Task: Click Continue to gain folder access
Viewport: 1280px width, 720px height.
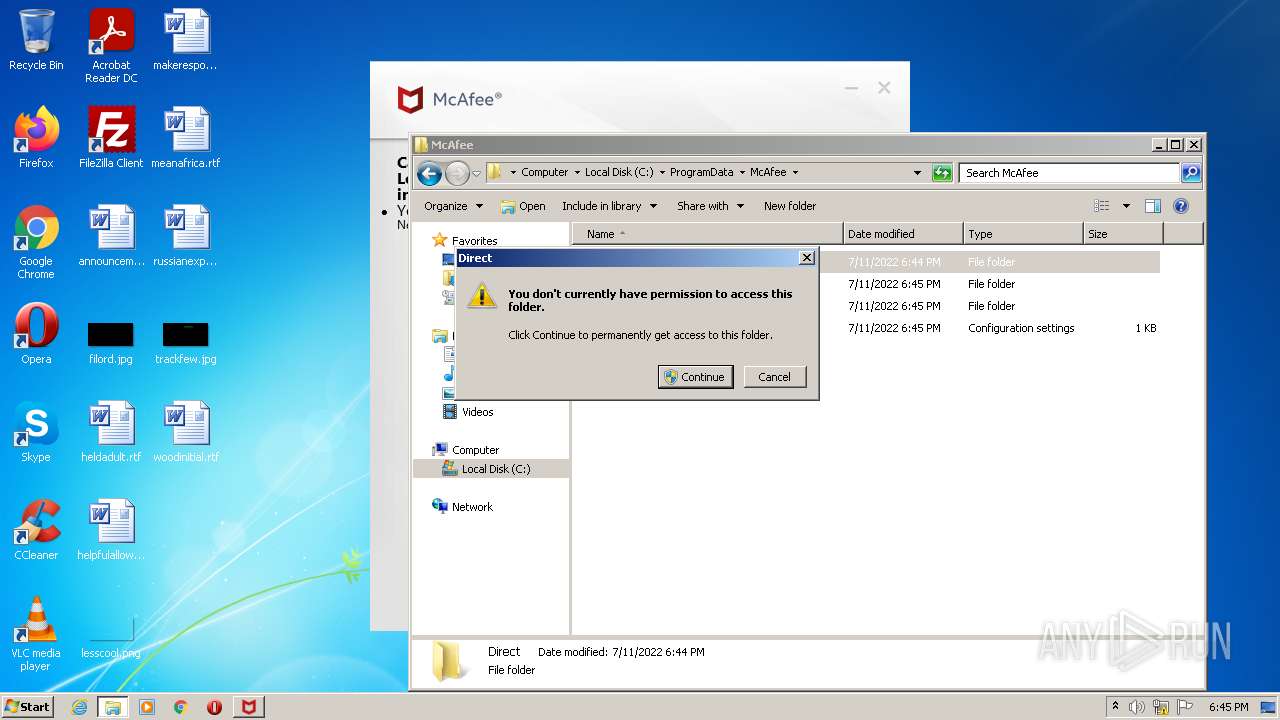Action: [x=696, y=377]
